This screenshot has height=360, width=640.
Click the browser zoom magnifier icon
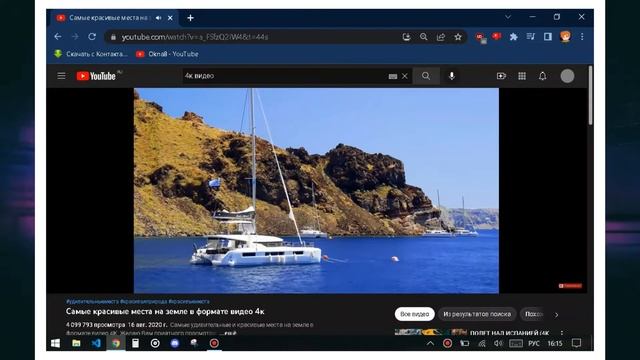tap(424, 37)
